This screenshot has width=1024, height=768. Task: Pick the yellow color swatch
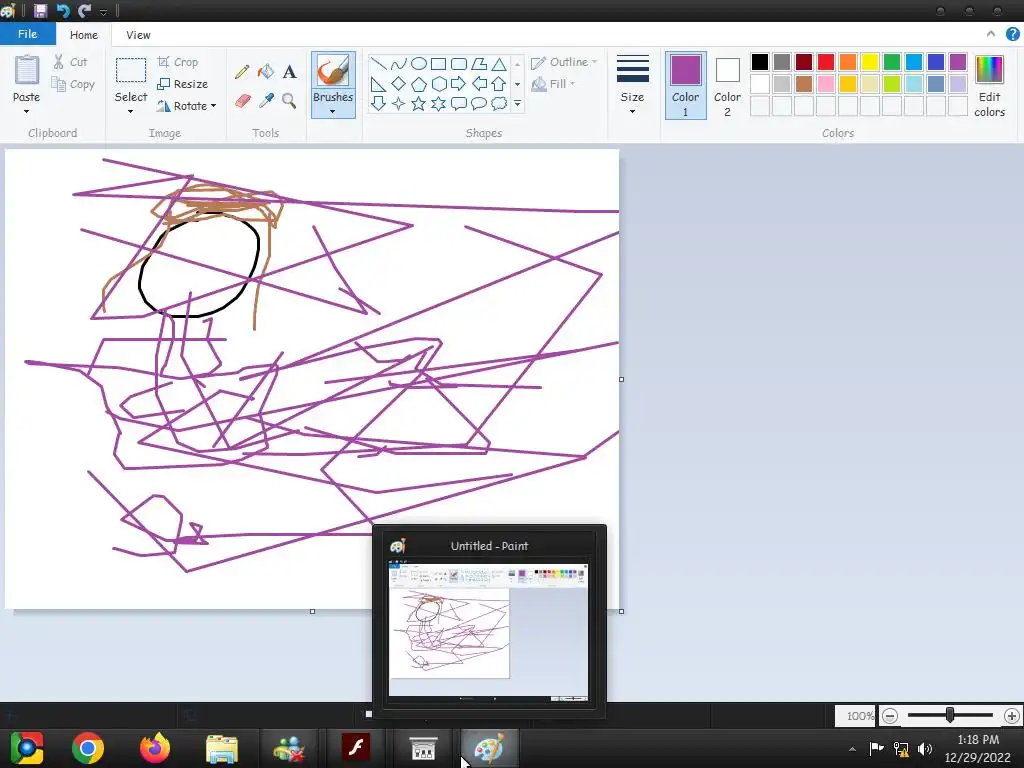point(870,62)
